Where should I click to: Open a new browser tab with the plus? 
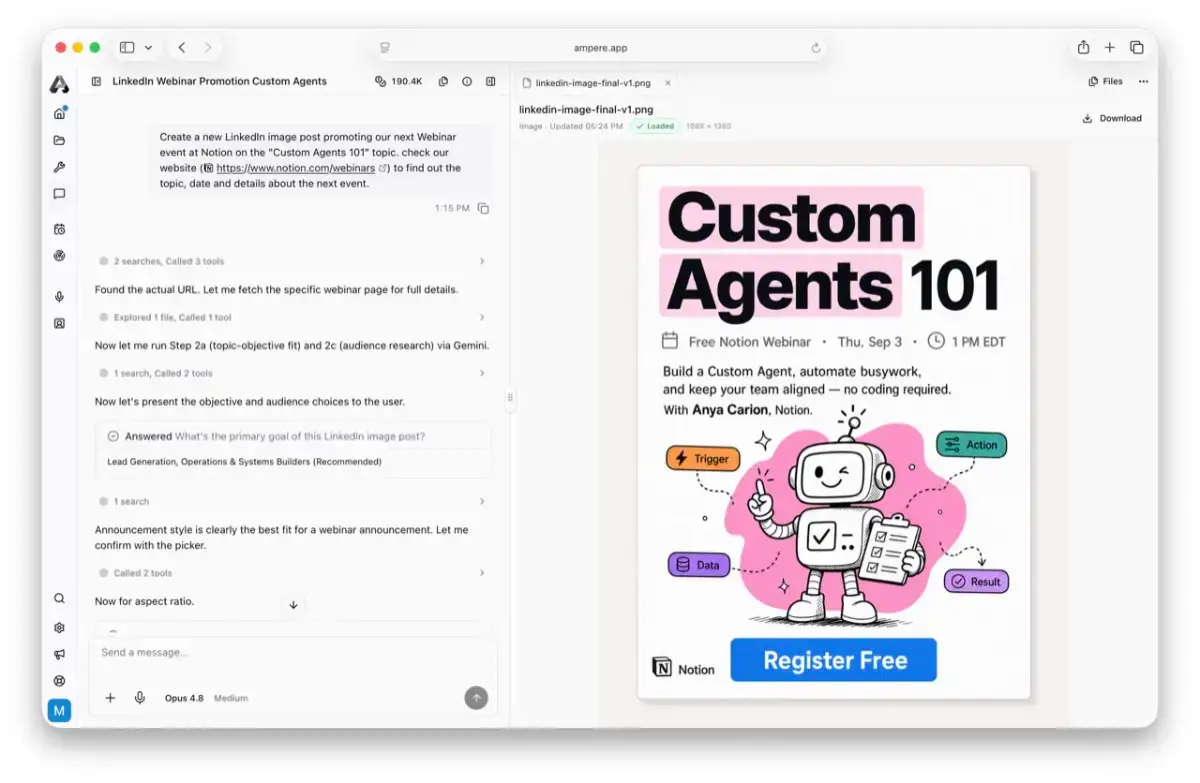tap(1110, 47)
